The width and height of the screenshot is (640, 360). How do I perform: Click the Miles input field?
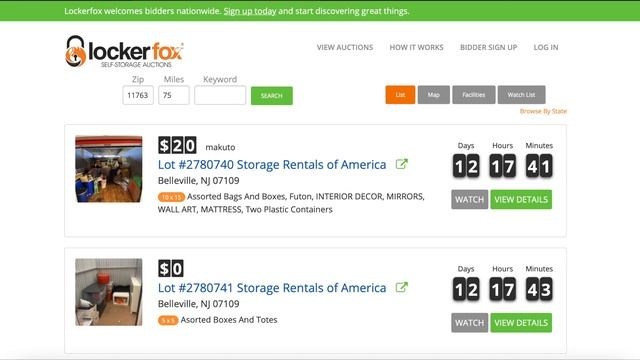pos(174,95)
